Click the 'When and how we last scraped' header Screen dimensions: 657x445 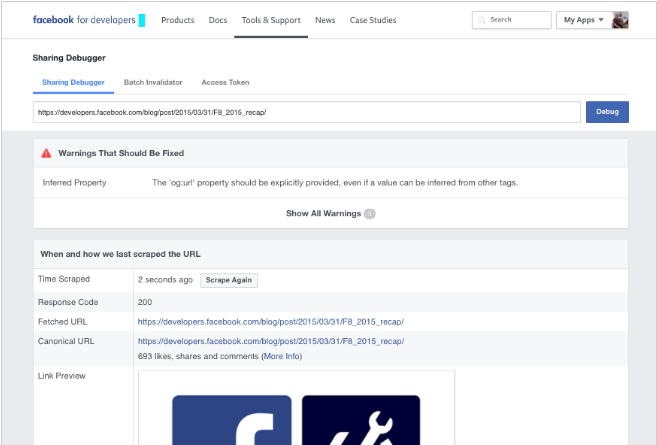pyautogui.click(x=120, y=254)
